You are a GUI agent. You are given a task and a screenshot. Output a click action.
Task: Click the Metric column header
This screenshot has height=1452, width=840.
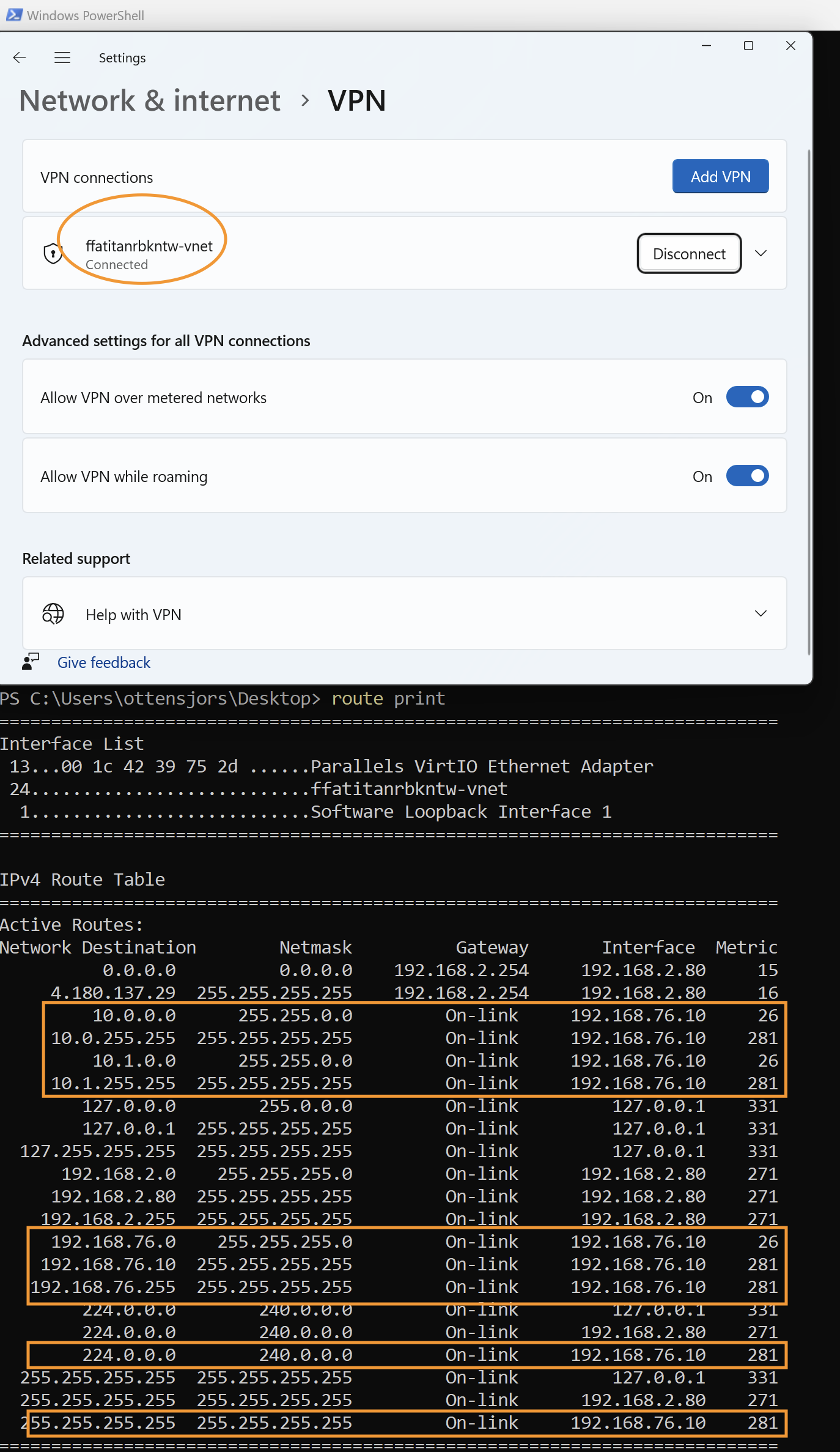[746, 947]
